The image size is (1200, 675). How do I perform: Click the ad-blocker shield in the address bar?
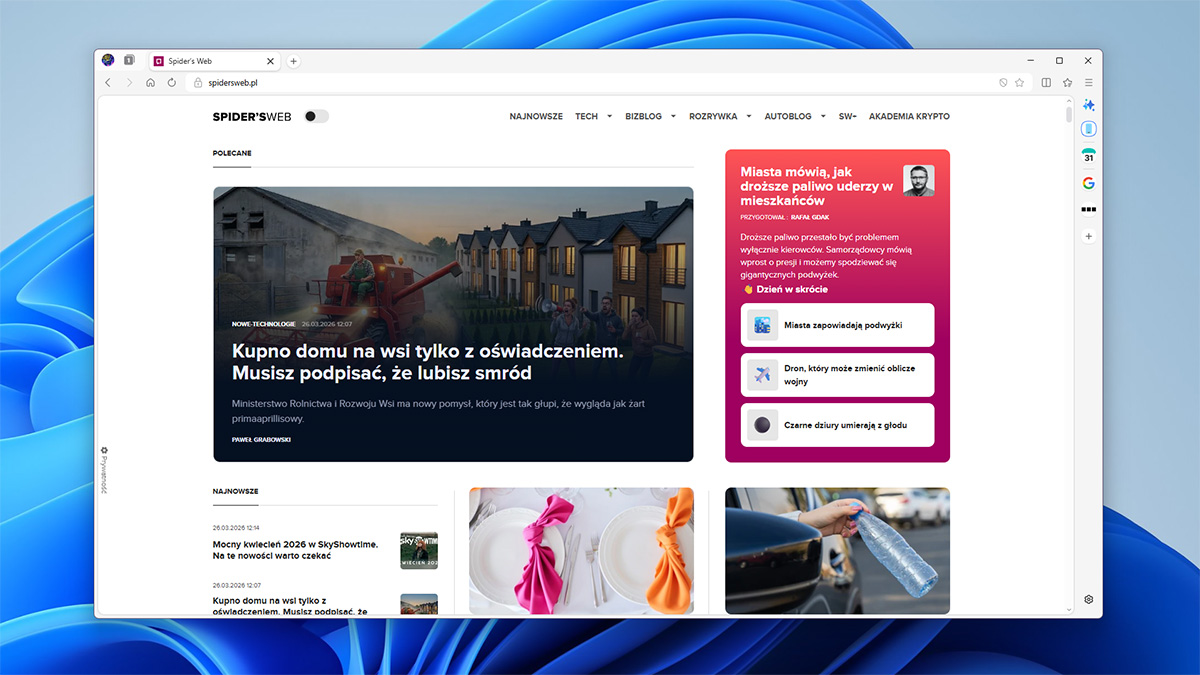1003,81
